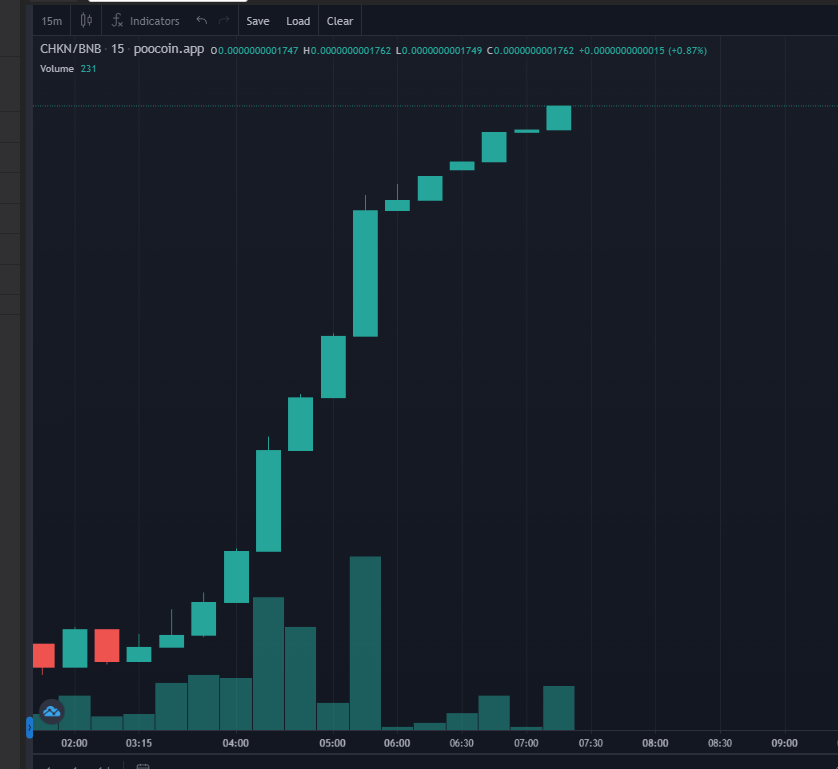Save the chart layout

258,21
